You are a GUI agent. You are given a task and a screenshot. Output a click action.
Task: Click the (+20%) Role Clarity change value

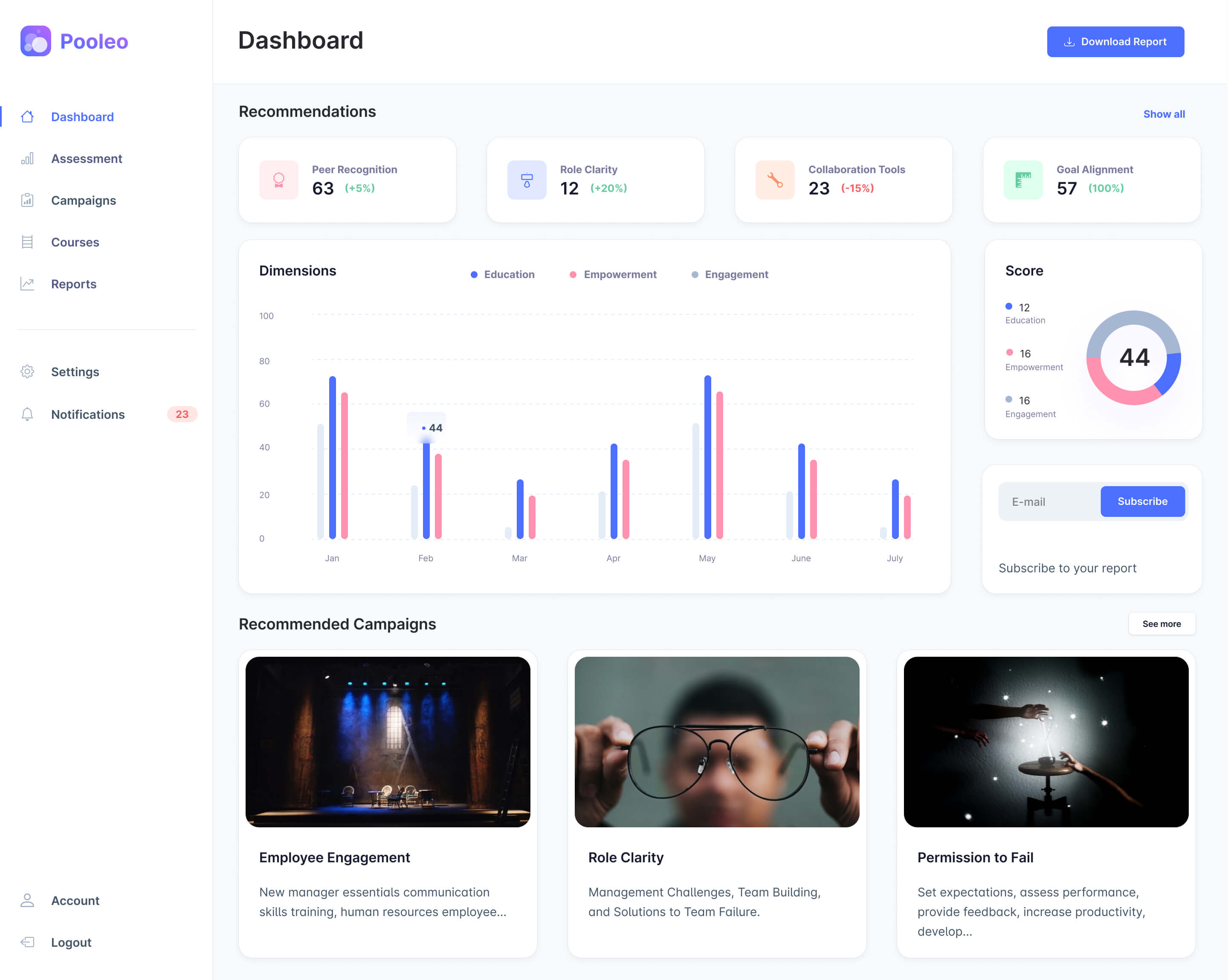609,188
